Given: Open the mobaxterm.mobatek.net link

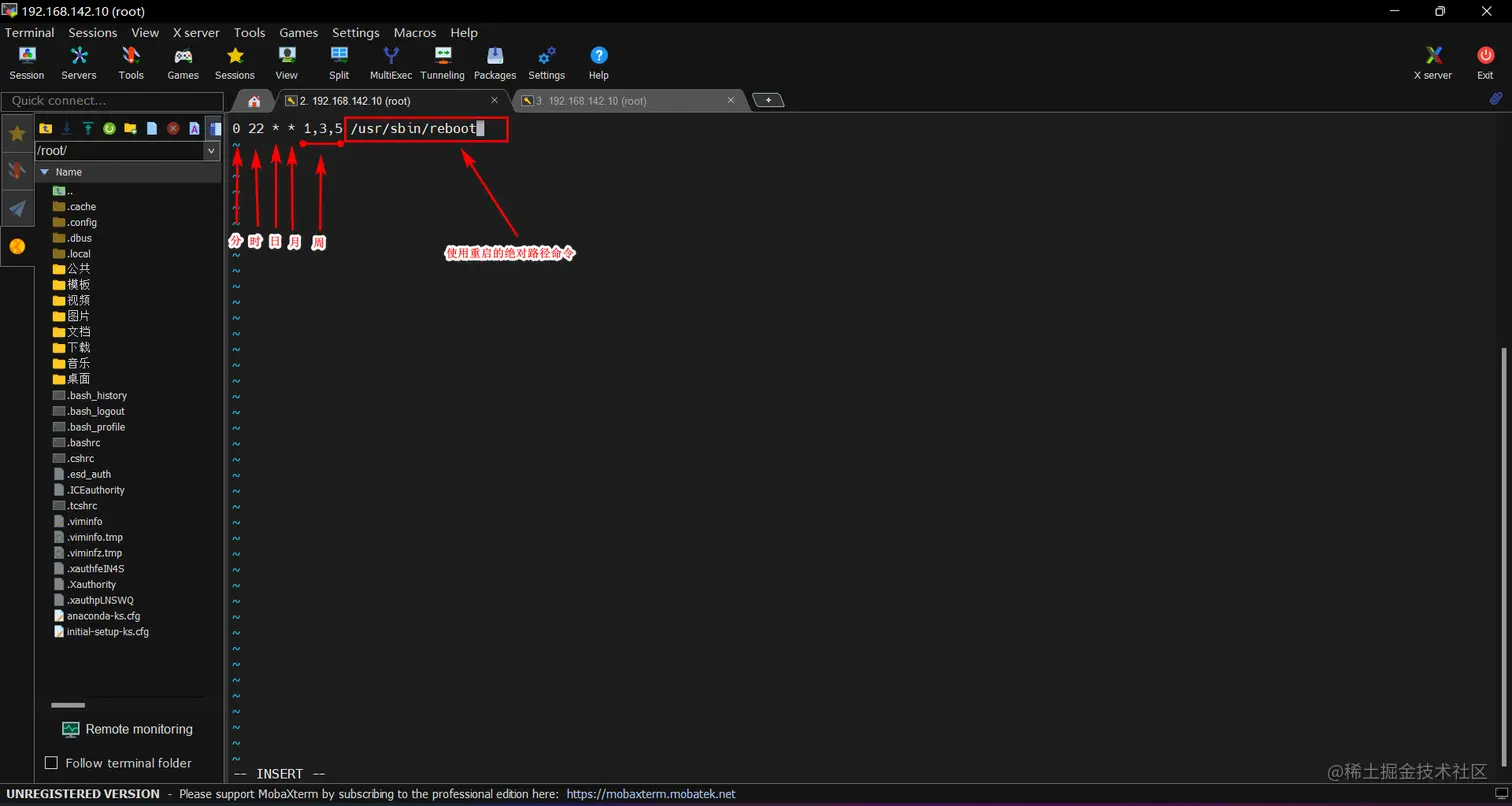Looking at the screenshot, I should coord(651,794).
